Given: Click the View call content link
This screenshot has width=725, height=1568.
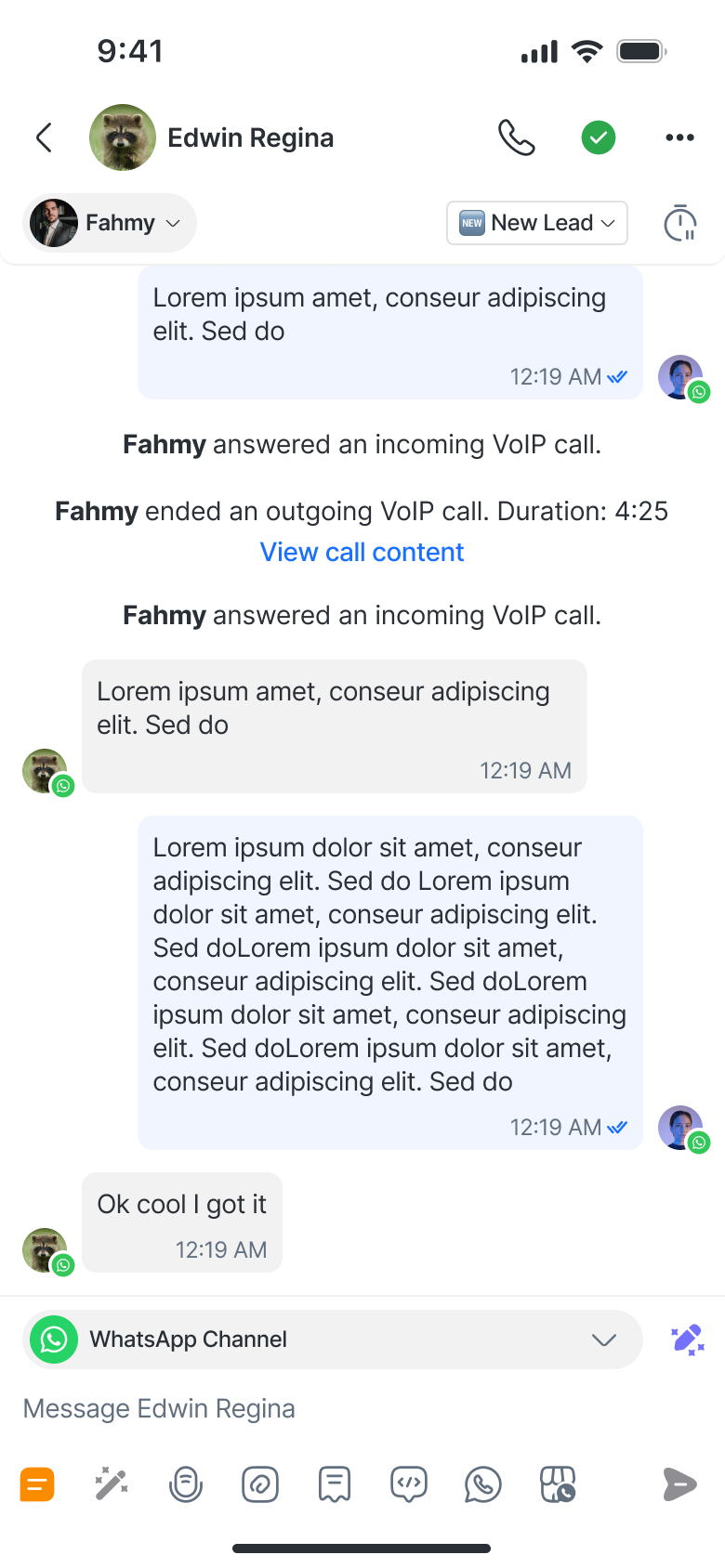Looking at the screenshot, I should [362, 552].
